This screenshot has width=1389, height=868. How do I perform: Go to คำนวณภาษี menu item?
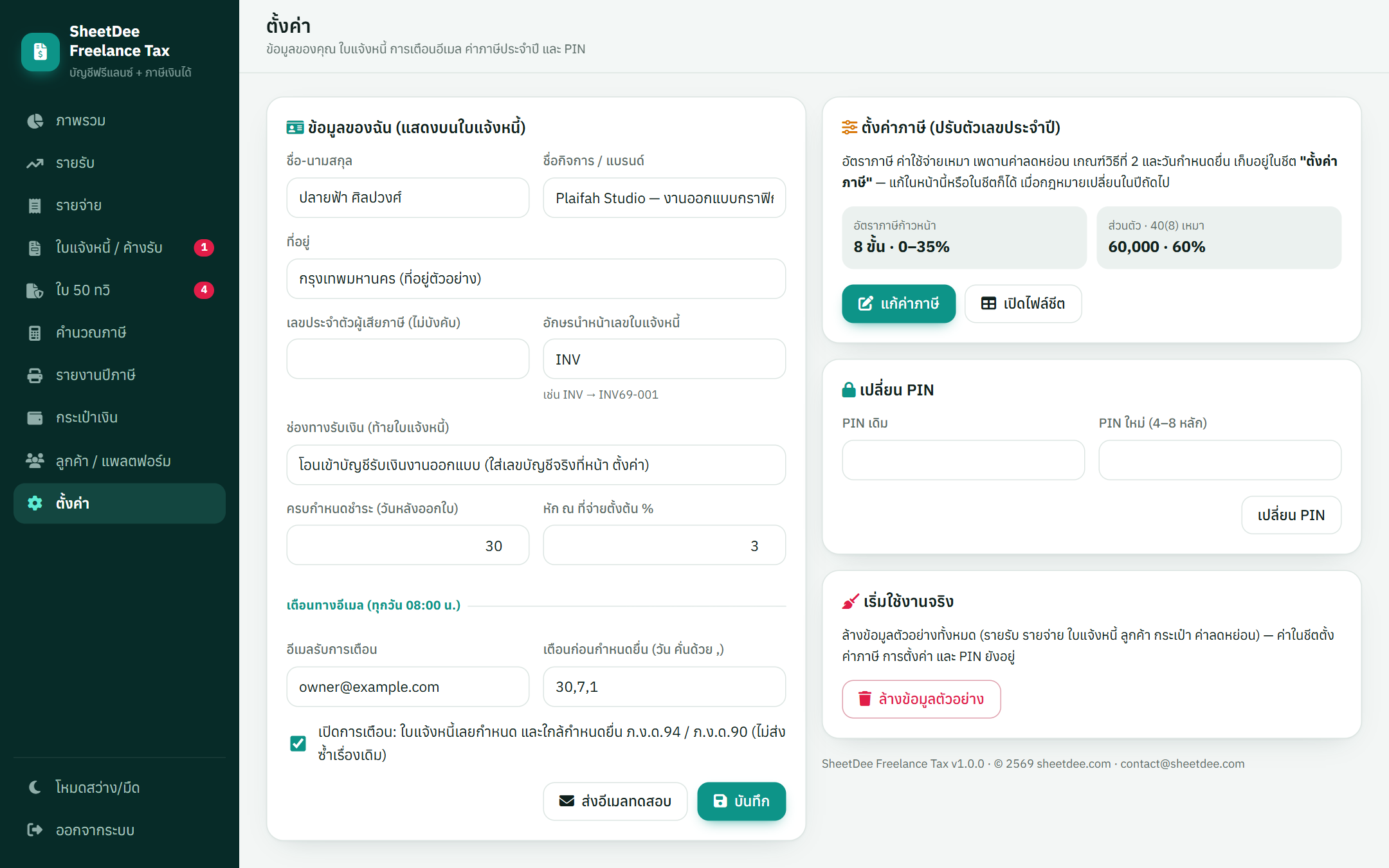pyautogui.click(x=120, y=333)
